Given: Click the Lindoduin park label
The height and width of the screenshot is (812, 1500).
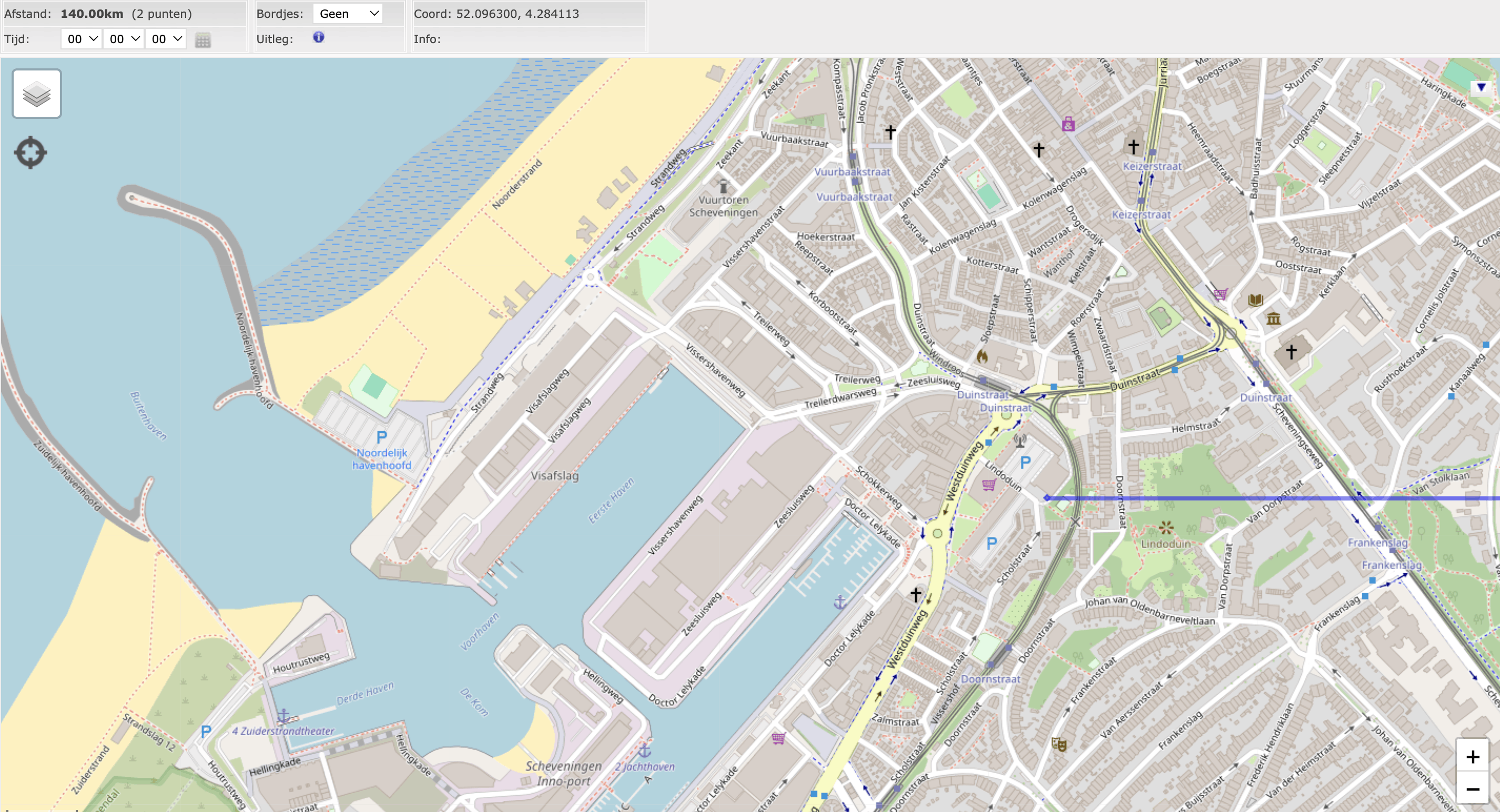Looking at the screenshot, I should [x=1165, y=544].
